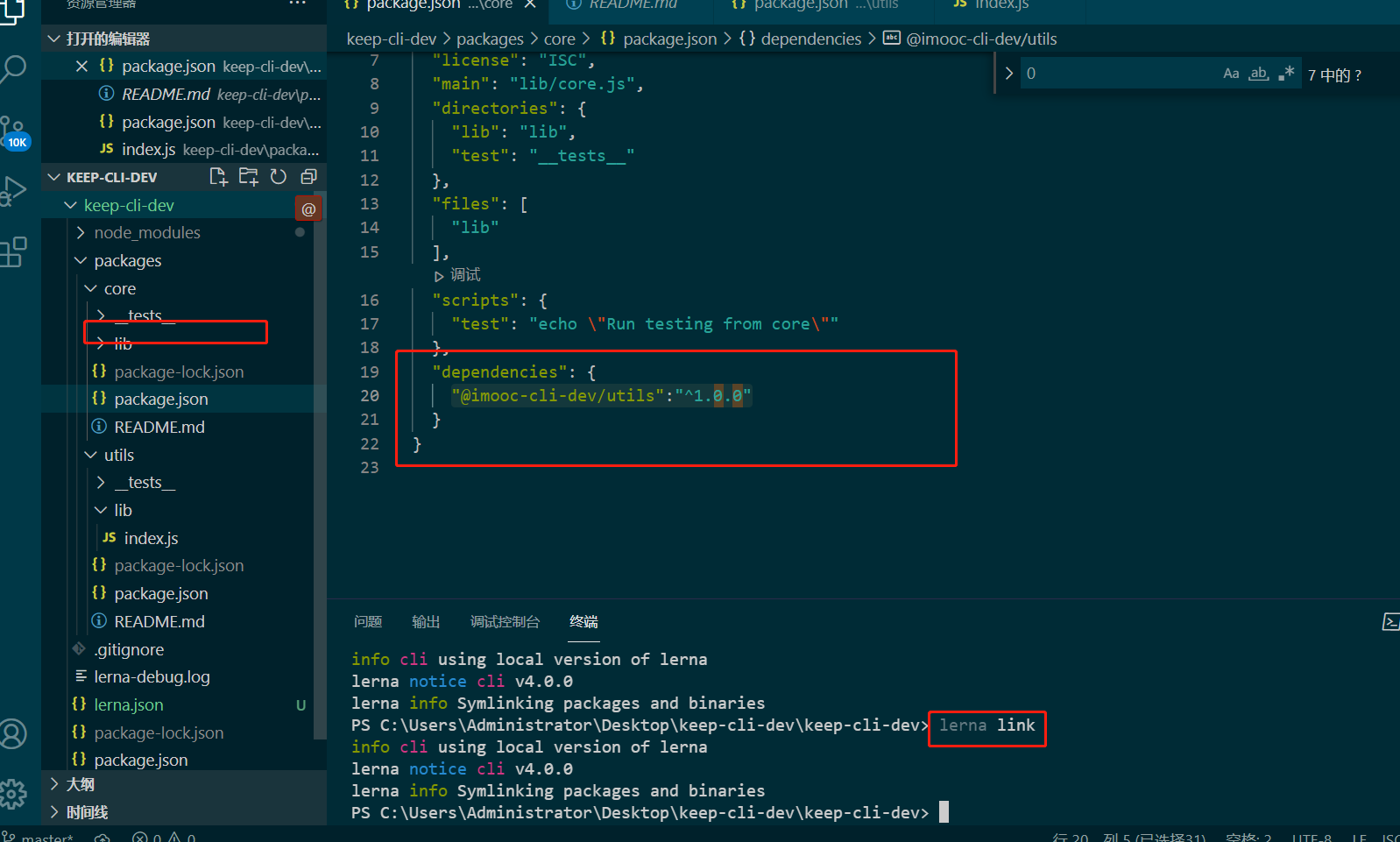Image resolution: width=1400 pixels, height=842 pixels.
Task: Click keep-cli-dev in the breadcrumb
Action: pyautogui.click(x=392, y=39)
